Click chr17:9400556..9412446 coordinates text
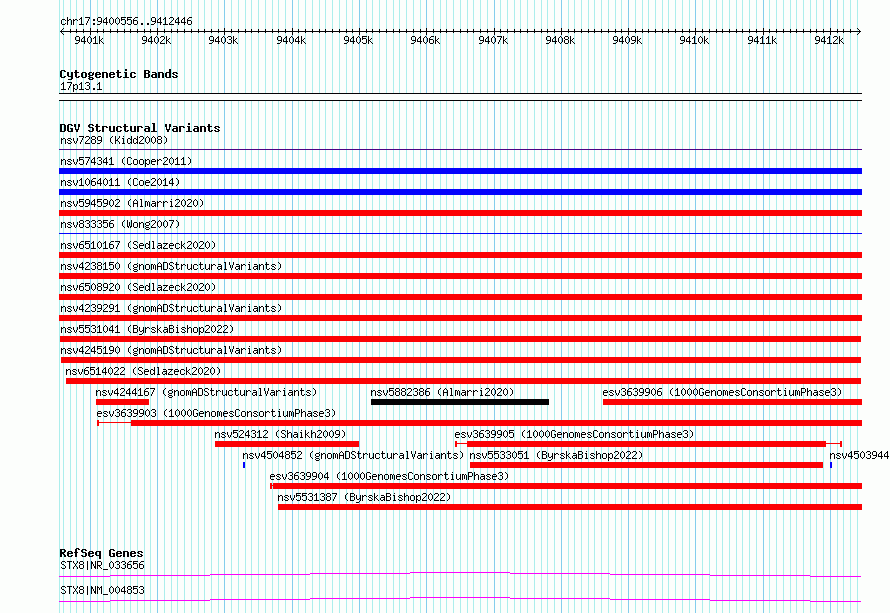This screenshot has width=890, height=613. tap(126, 21)
